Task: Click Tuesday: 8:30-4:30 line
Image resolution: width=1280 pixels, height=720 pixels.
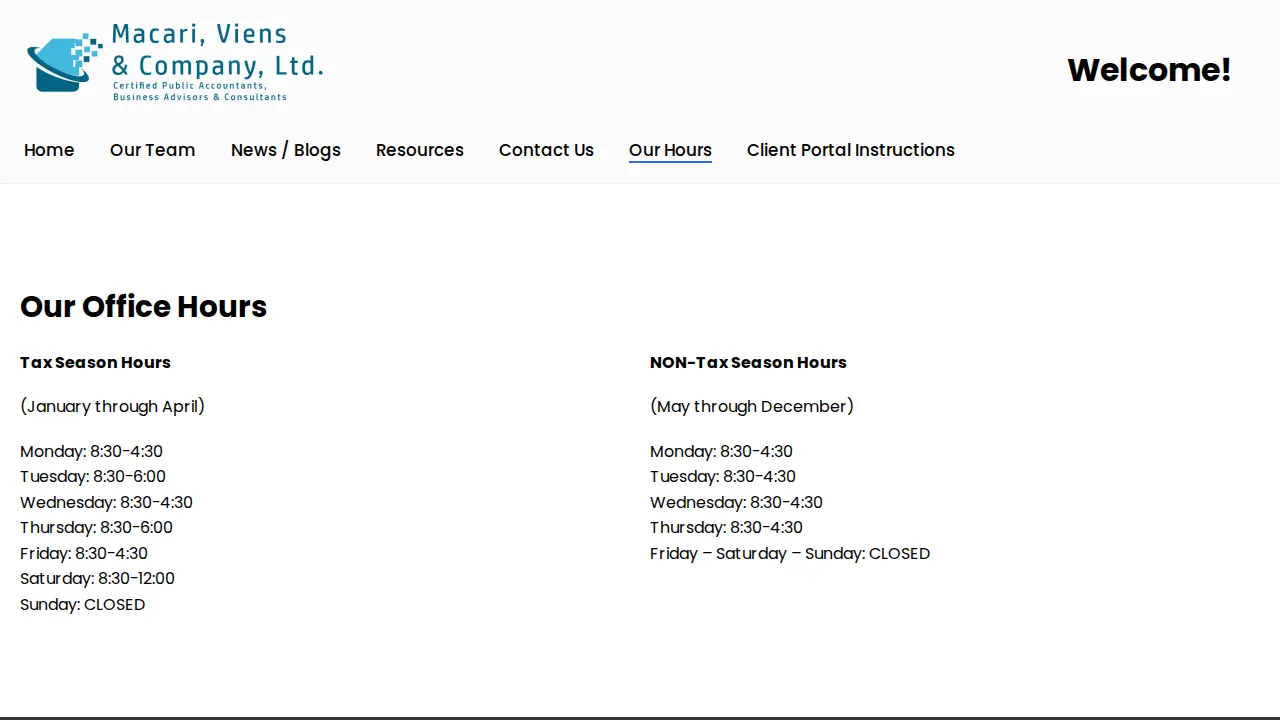Action: [723, 477]
